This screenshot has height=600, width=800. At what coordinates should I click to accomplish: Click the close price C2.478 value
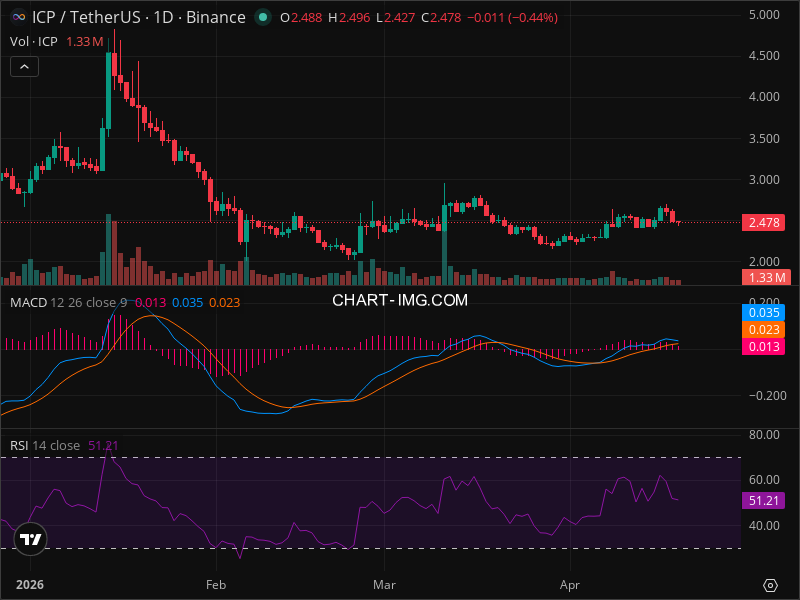441,18
